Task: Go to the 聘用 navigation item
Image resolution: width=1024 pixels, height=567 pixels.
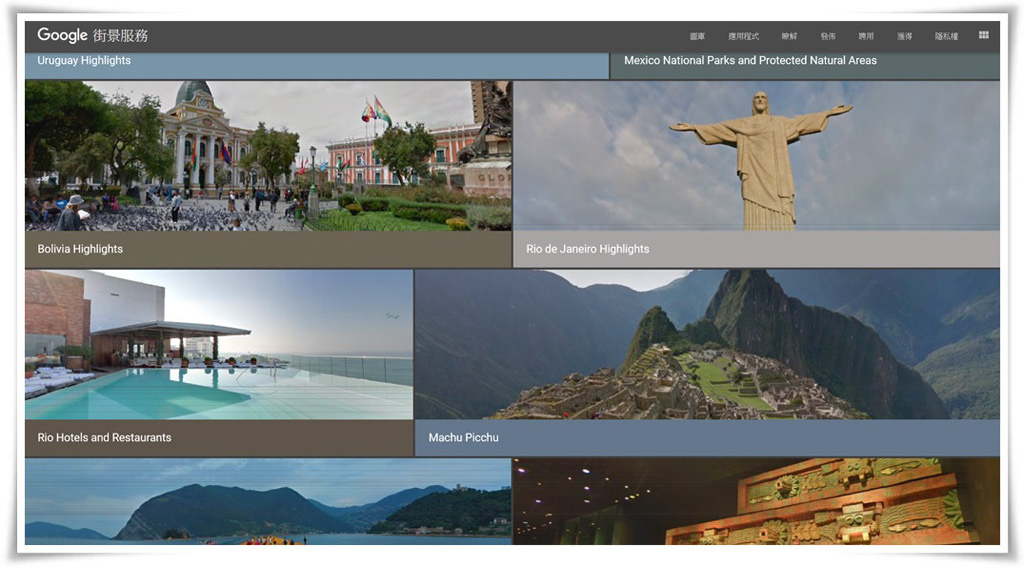Action: 866,37
